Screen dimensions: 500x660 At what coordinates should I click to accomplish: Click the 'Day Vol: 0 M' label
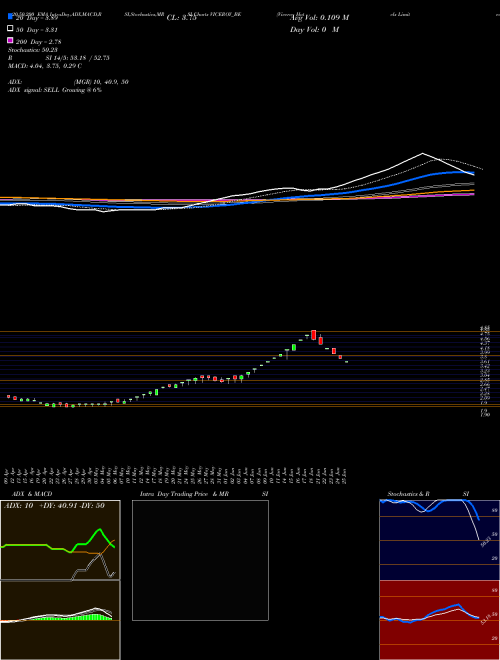coord(314,29)
